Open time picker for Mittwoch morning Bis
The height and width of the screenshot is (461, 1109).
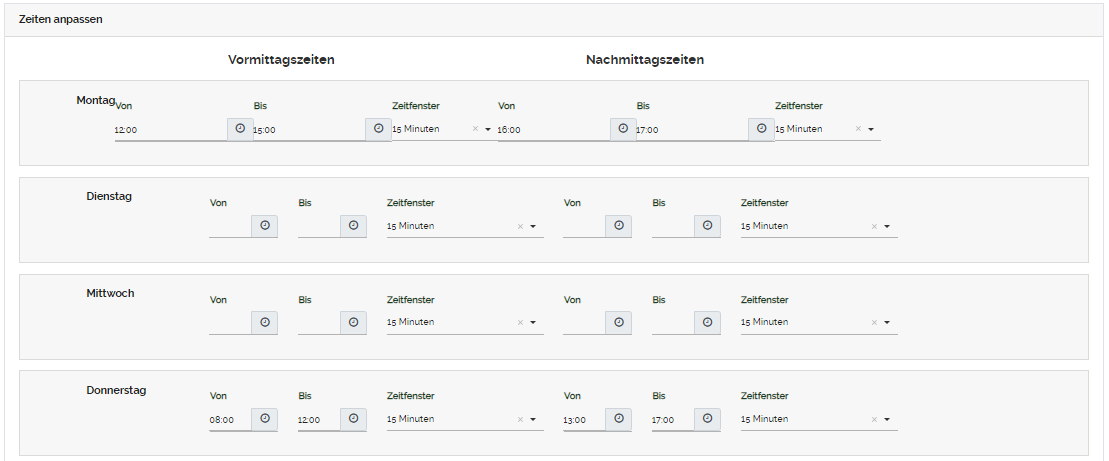[x=353, y=323]
